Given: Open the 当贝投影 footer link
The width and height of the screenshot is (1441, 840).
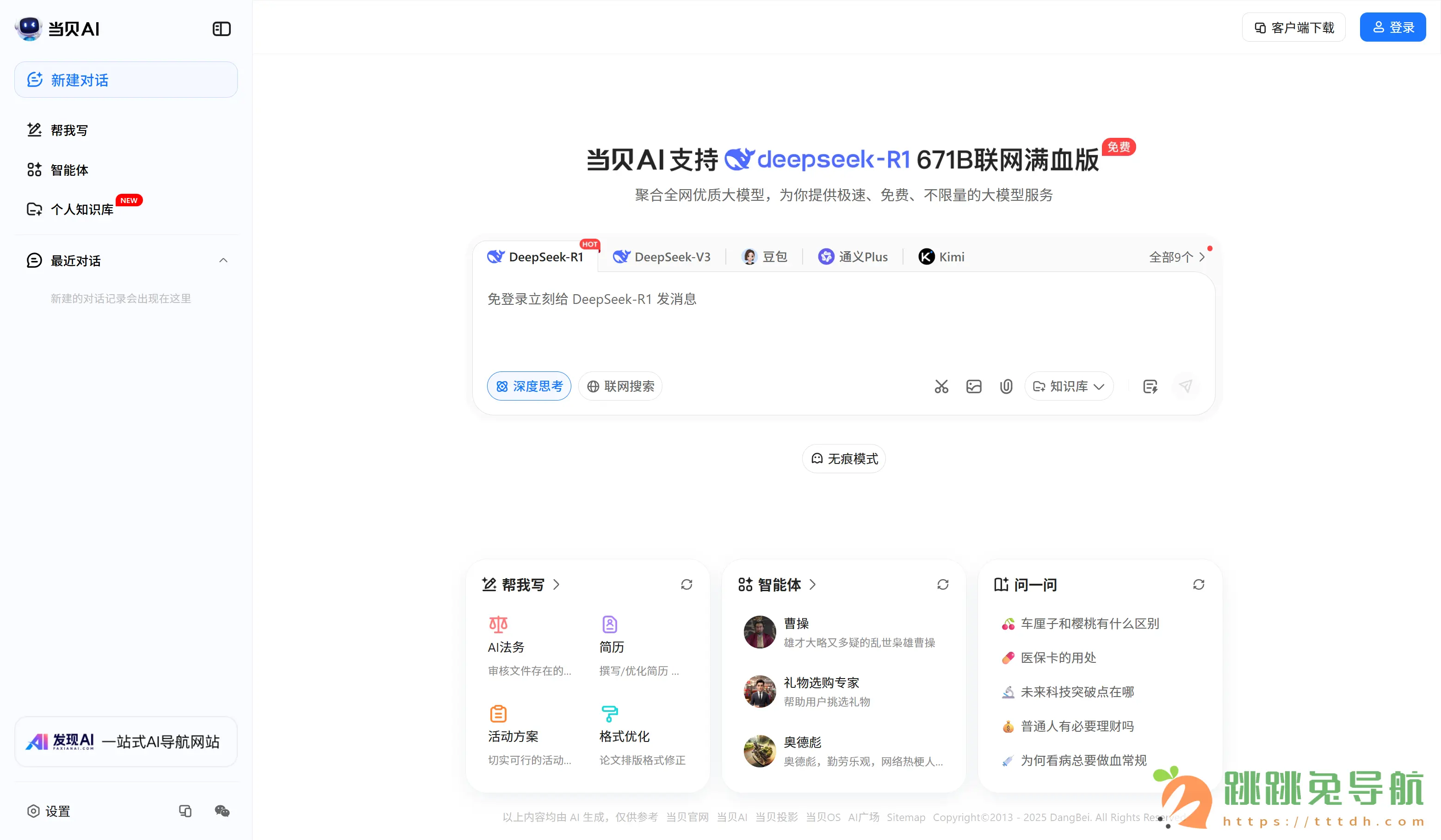Looking at the screenshot, I should coord(777,817).
